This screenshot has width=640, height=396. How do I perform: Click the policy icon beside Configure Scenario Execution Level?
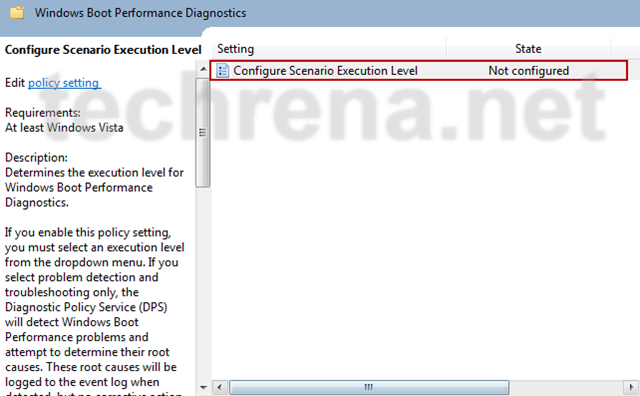[x=222, y=71]
